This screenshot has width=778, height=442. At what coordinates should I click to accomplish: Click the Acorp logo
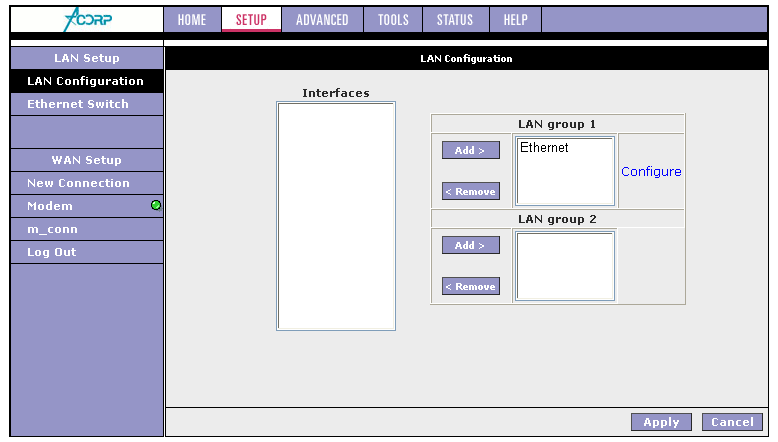pyautogui.click(x=86, y=19)
